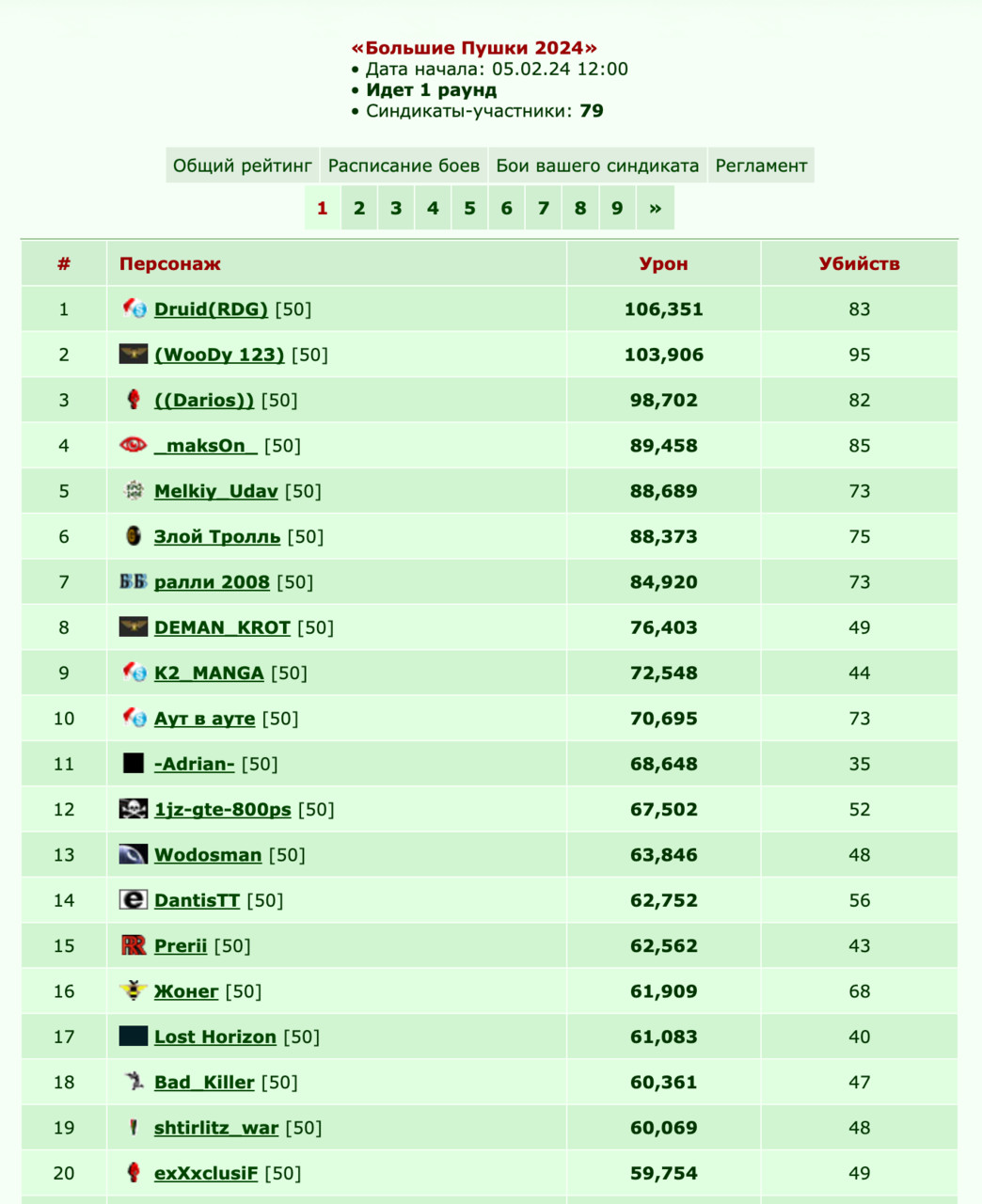
Task: Click the dark banner icon beside Lost Horizon
Action: pyautogui.click(x=134, y=1036)
